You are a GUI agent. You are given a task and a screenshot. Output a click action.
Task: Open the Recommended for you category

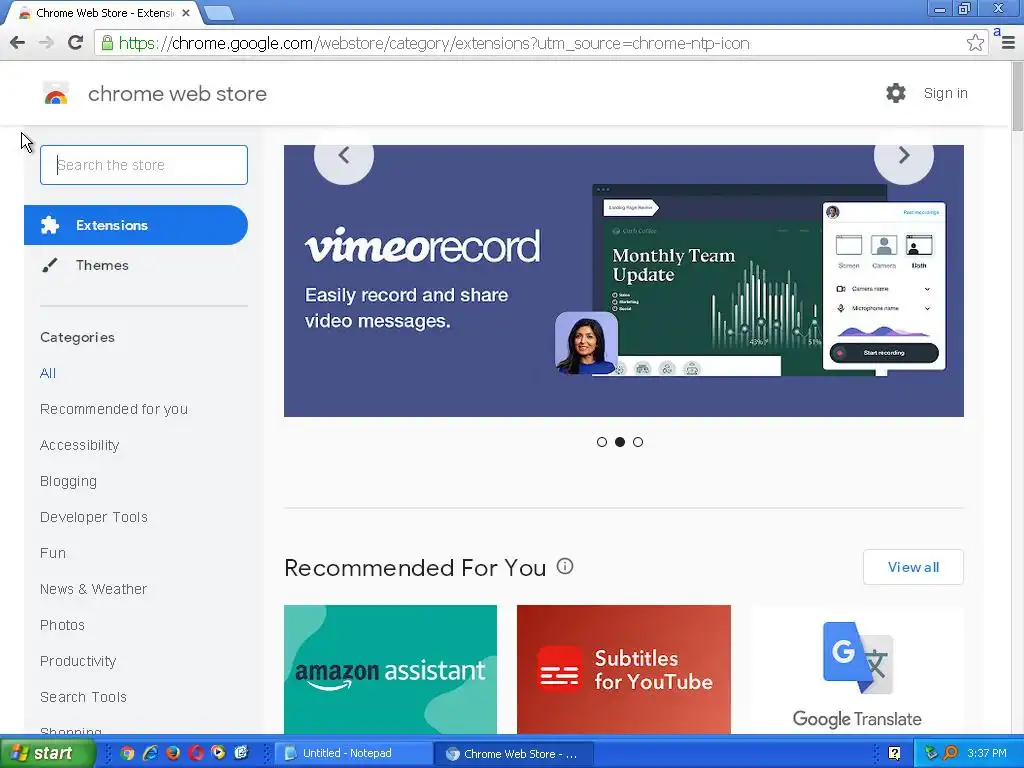[114, 409]
